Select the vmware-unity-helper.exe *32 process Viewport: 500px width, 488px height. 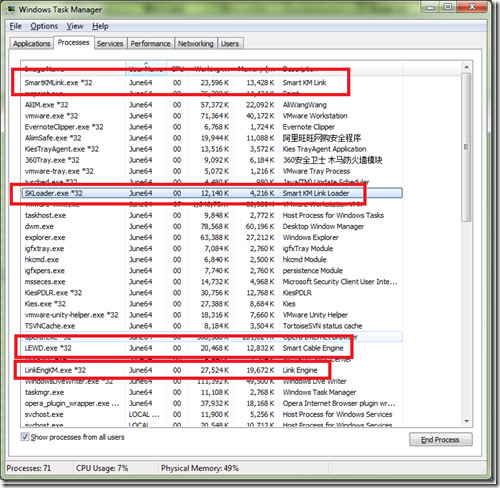212,315
